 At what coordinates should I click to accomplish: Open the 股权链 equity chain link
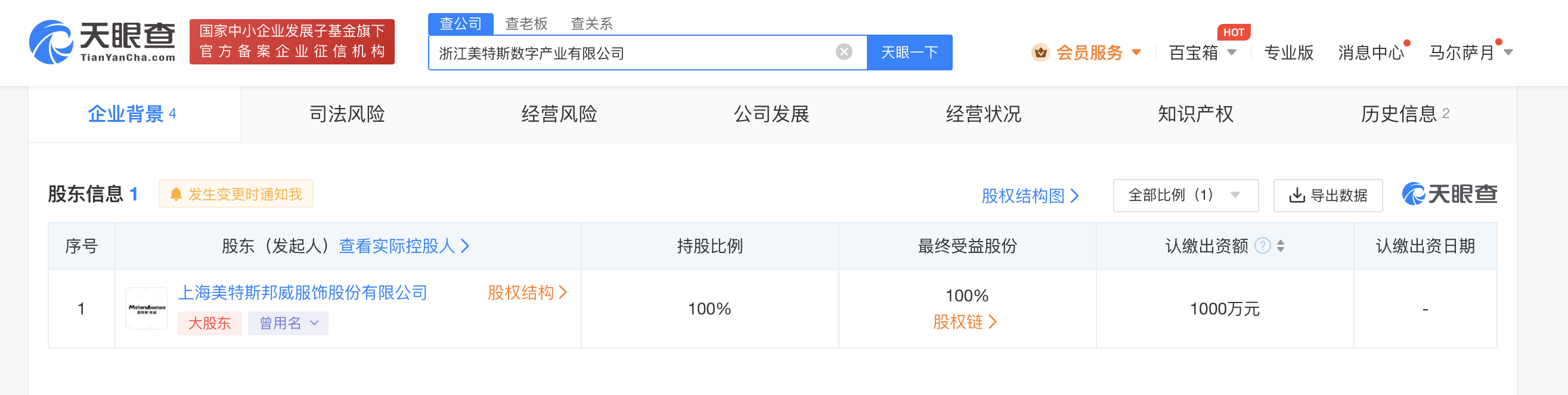point(965,322)
